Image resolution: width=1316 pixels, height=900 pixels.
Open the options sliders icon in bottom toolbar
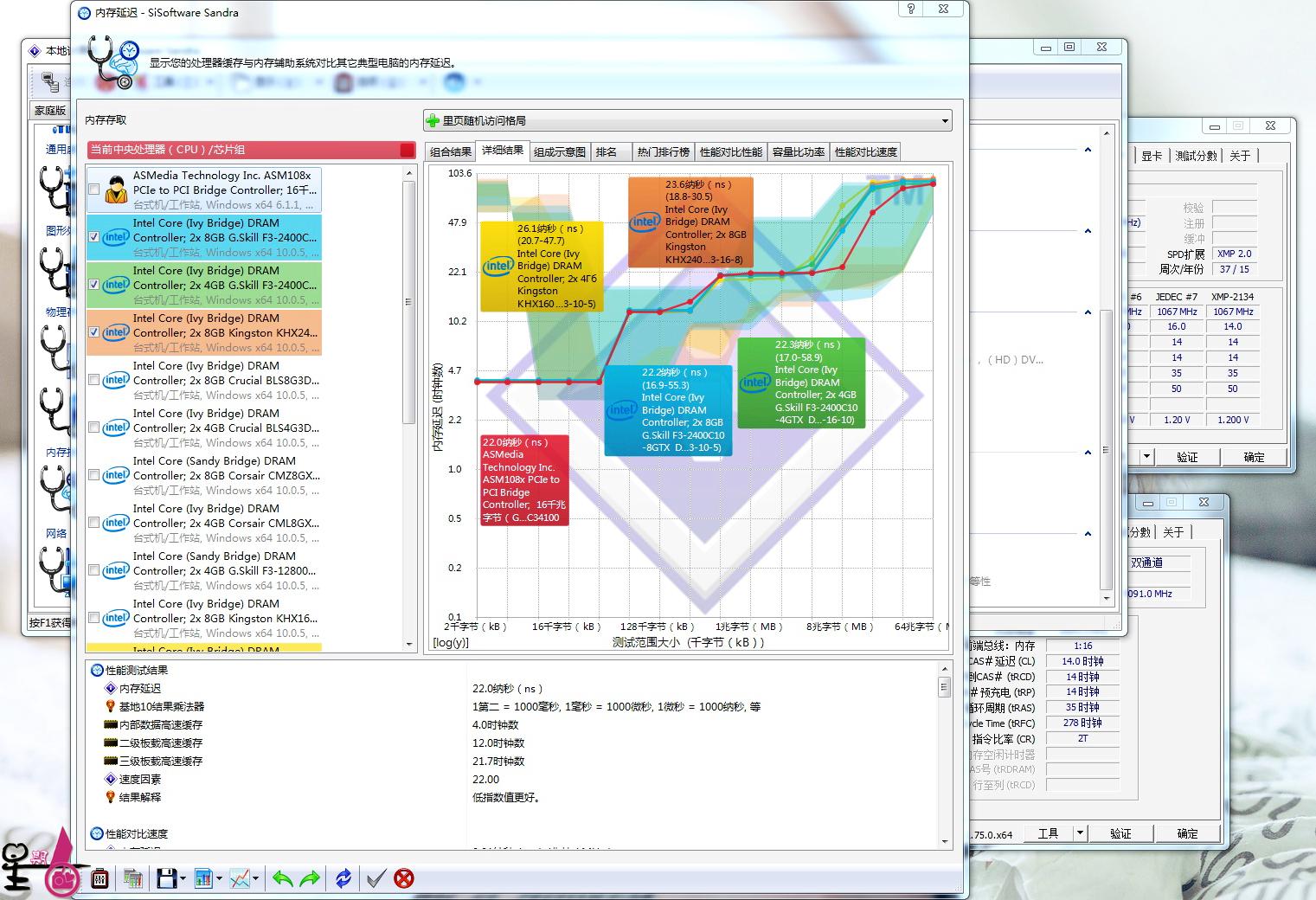pos(100,878)
